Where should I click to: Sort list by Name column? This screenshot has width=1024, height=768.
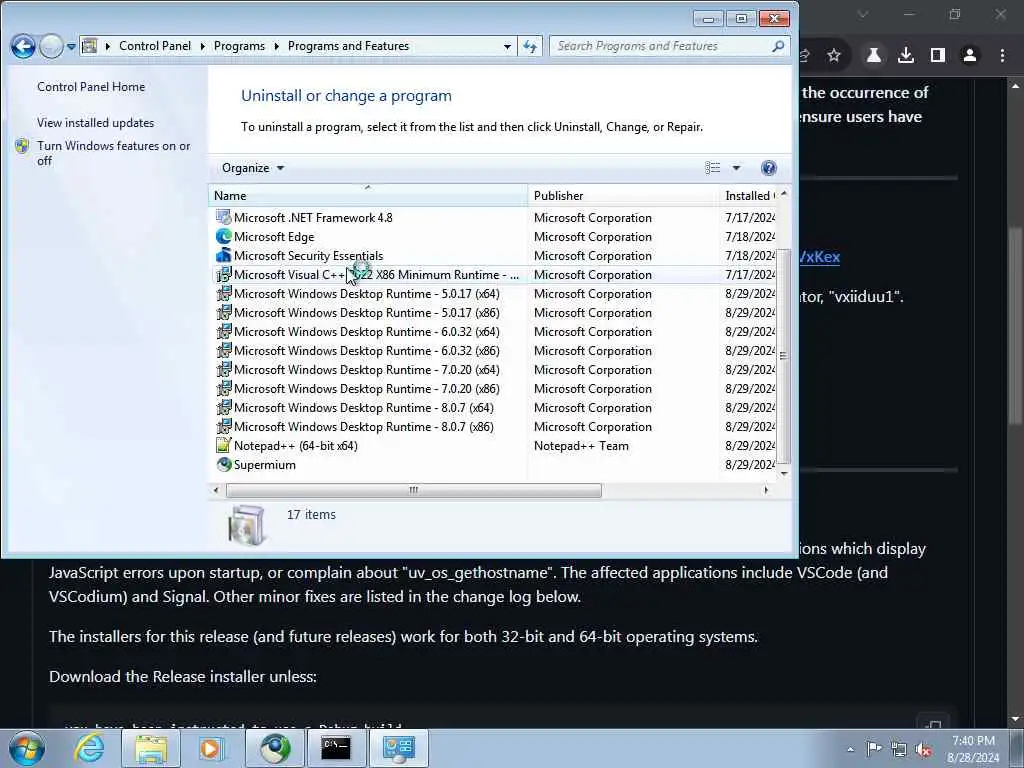368,195
